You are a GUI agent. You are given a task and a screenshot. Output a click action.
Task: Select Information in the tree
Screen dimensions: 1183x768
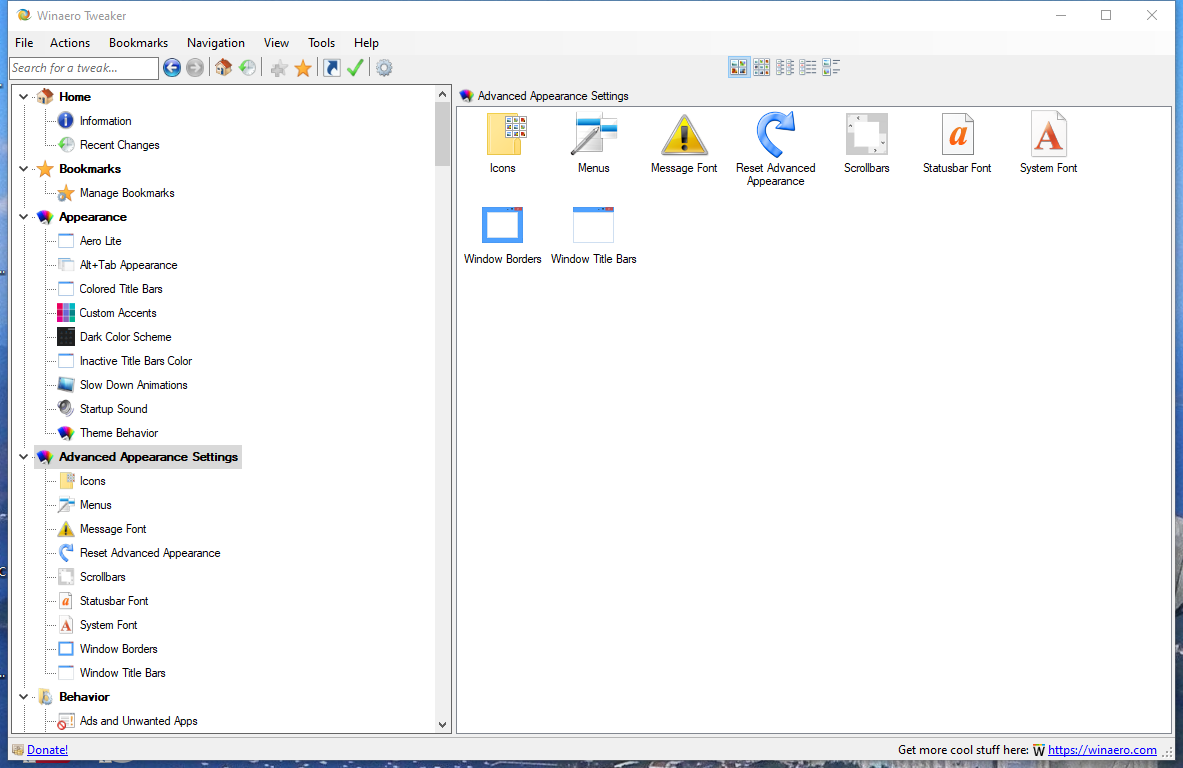pos(106,121)
